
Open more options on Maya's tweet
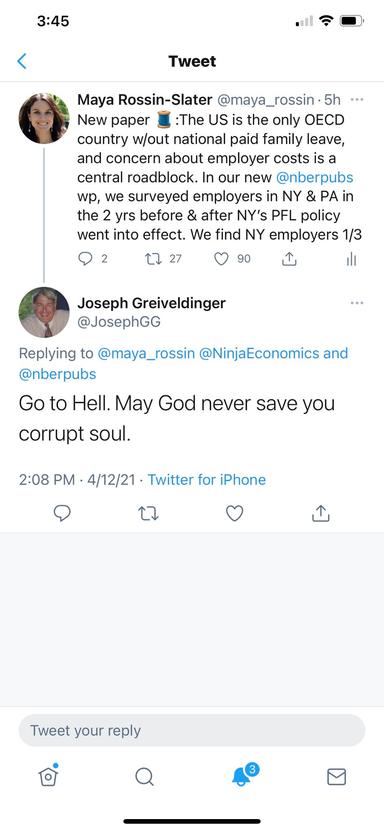357,100
